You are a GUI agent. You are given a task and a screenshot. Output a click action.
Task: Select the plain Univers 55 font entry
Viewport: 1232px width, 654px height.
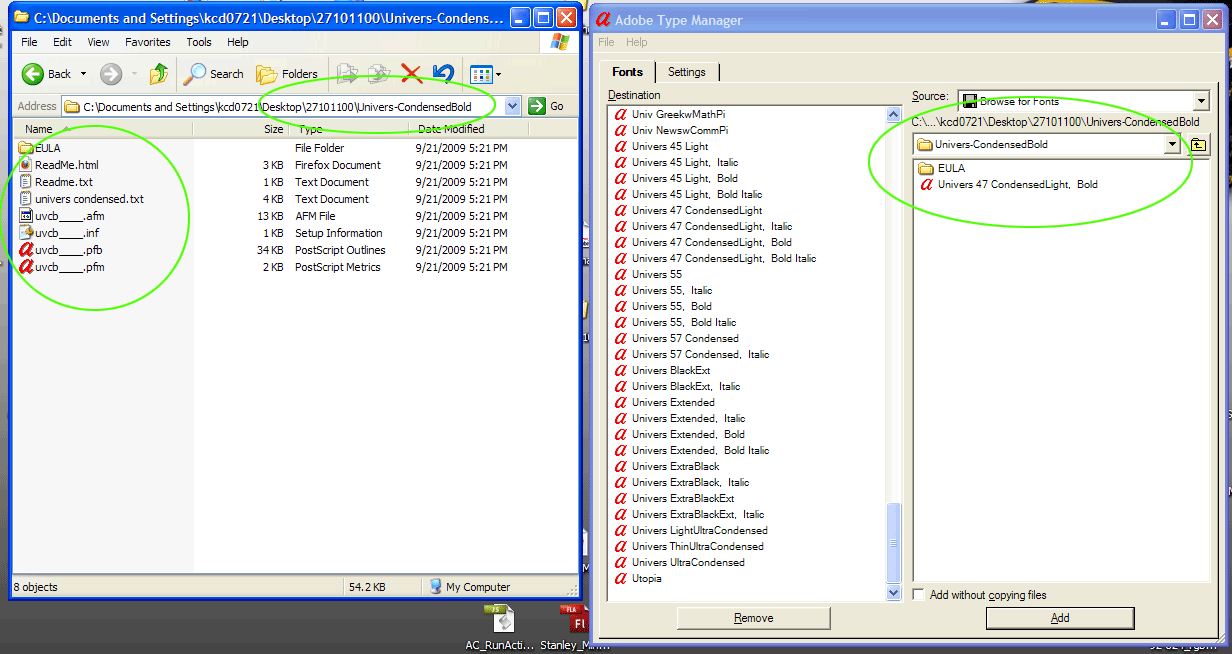[648, 274]
